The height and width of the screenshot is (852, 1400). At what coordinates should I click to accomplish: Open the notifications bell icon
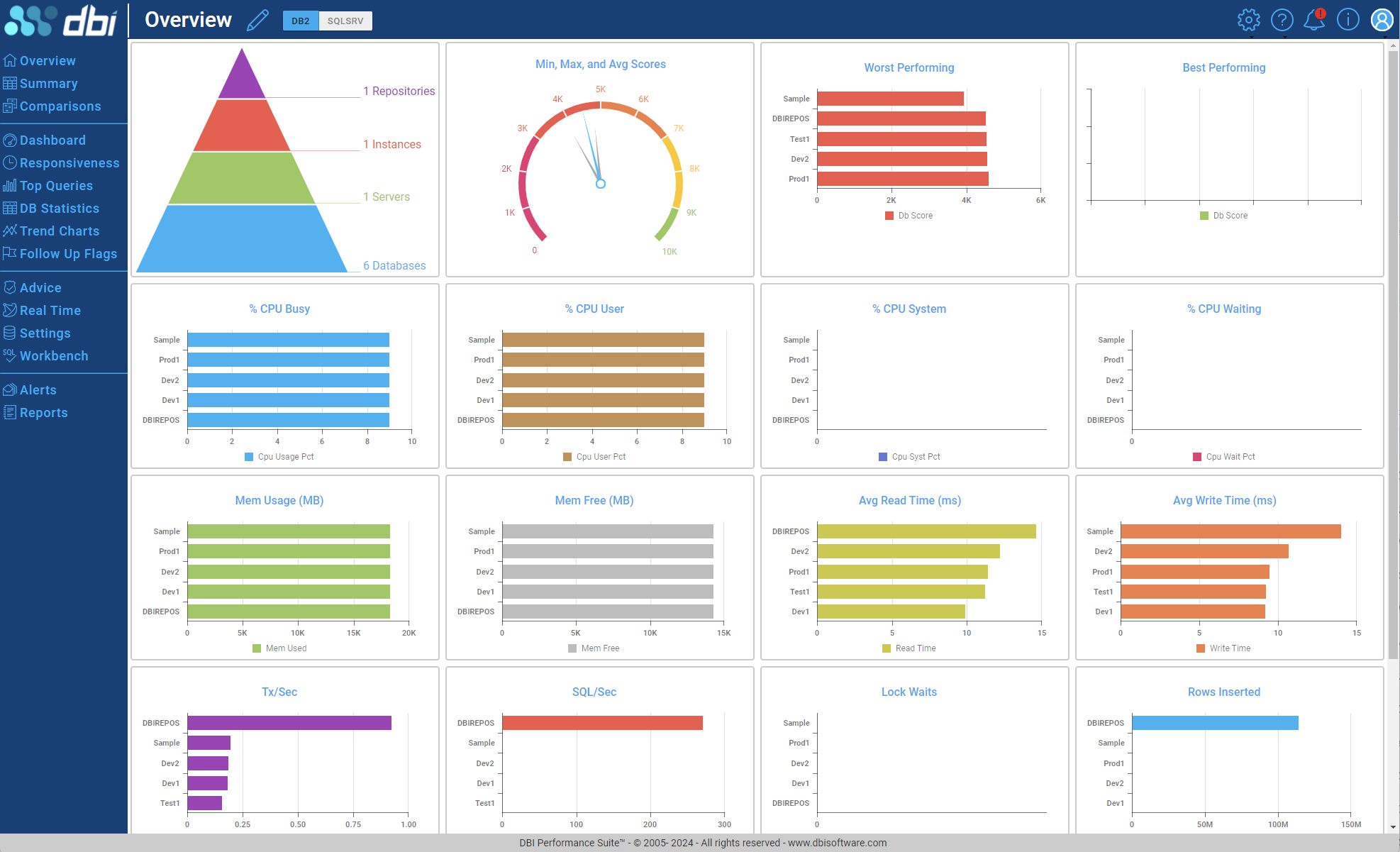pyautogui.click(x=1314, y=20)
